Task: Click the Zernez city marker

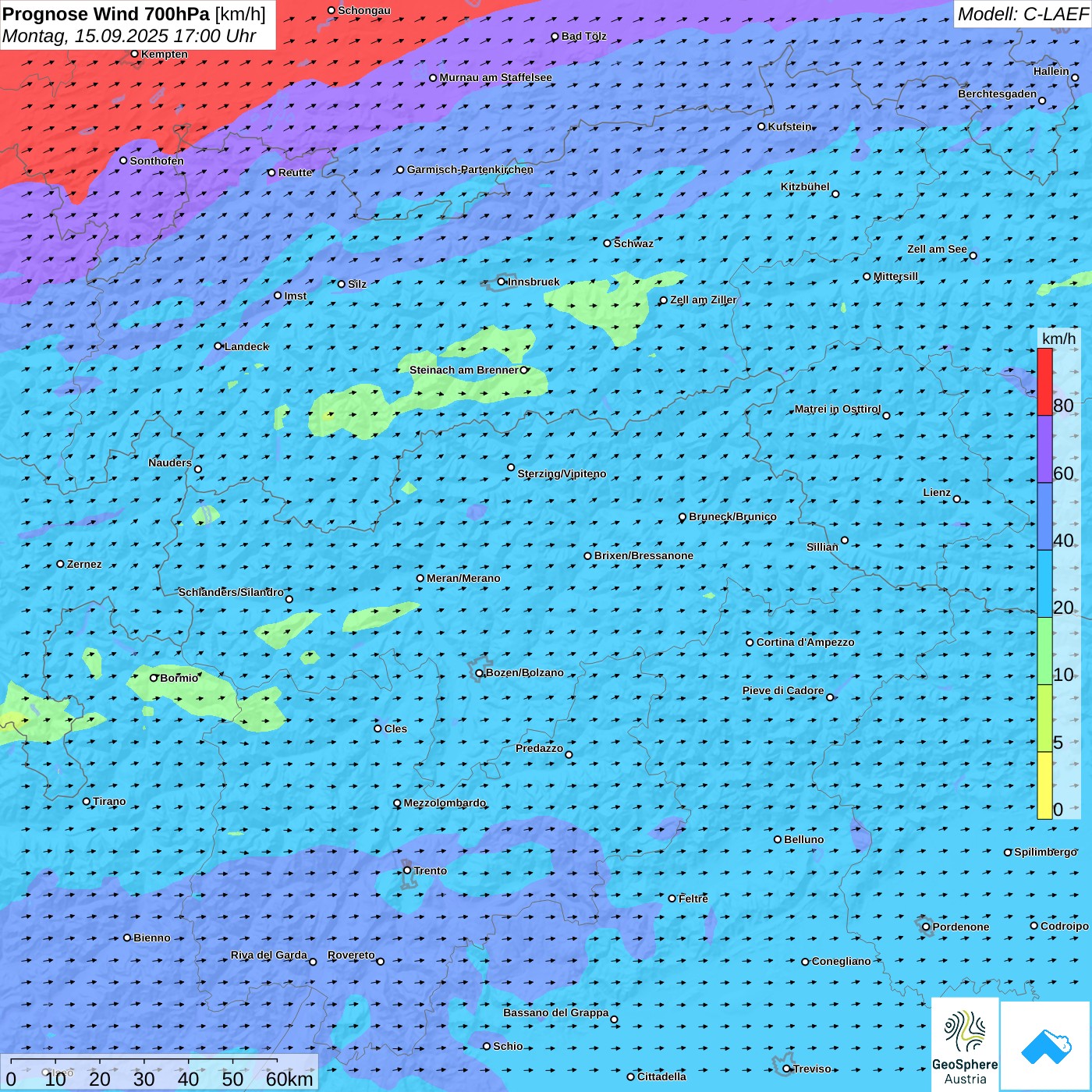Action: 60,564
